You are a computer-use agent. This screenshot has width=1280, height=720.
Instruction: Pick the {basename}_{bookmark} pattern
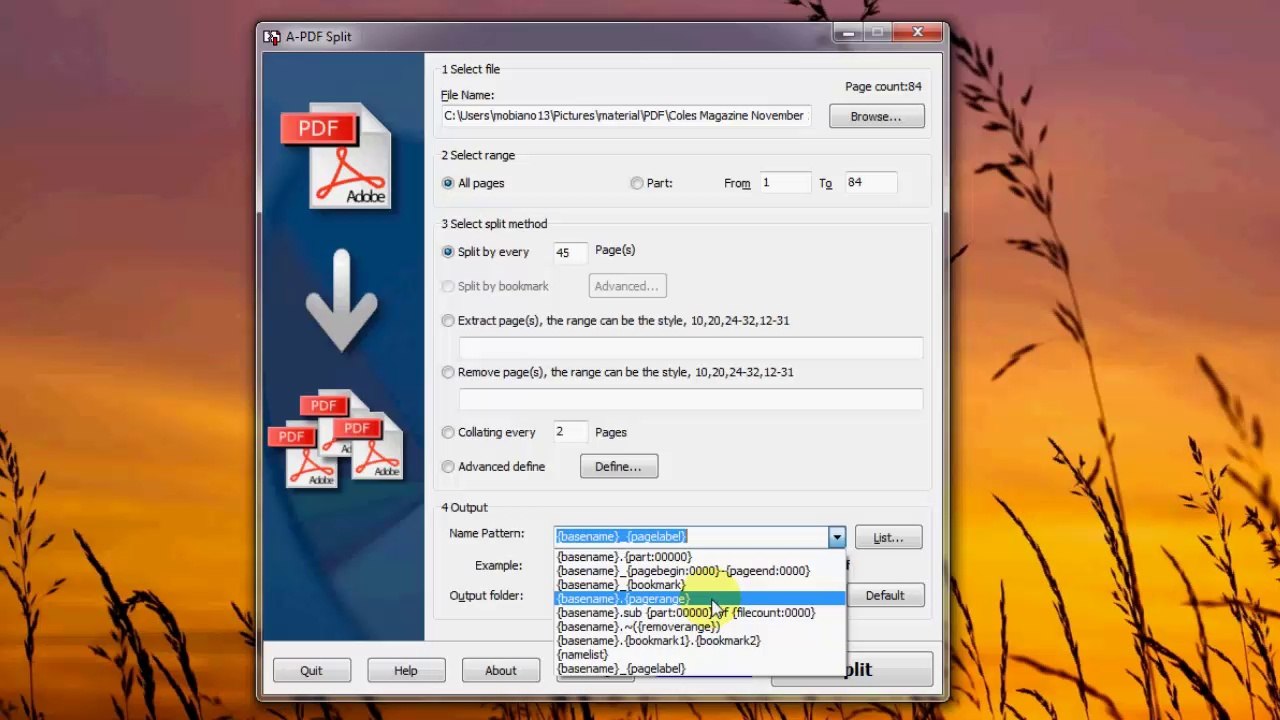click(x=700, y=585)
